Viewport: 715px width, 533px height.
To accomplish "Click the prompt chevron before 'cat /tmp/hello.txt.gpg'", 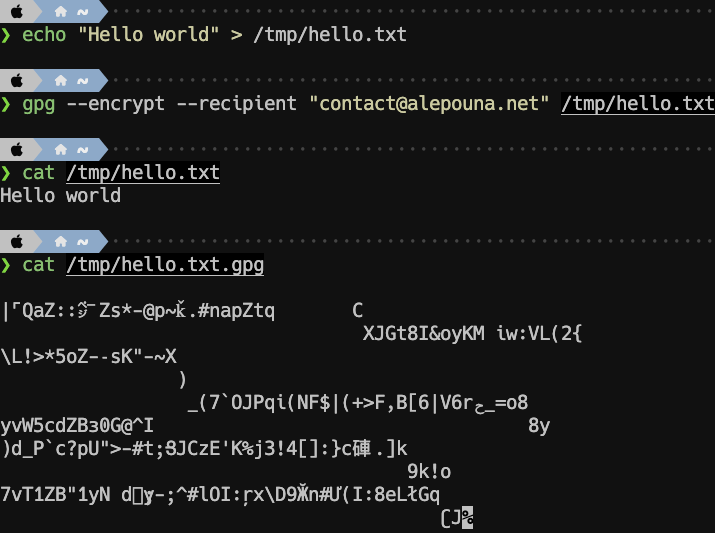I will [6, 265].
